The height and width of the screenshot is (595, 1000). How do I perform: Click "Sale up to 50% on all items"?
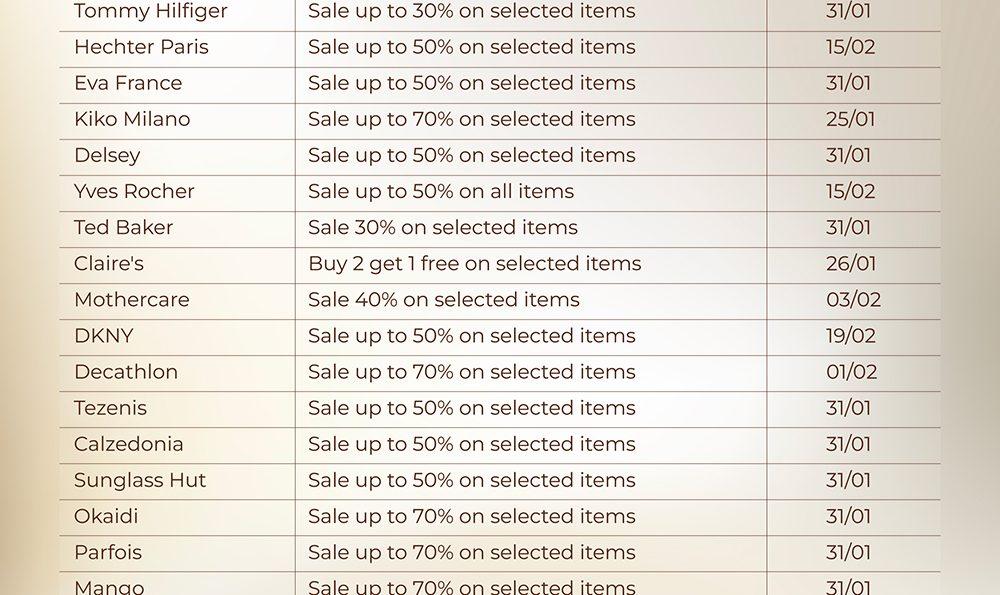tap(441, 191)
